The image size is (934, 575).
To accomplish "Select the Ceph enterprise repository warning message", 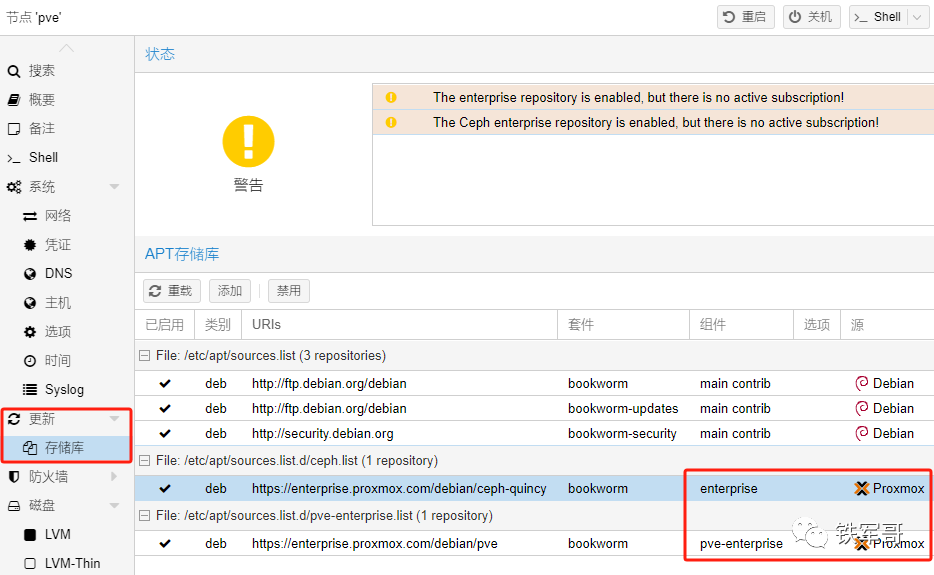I will pos(656,122).
